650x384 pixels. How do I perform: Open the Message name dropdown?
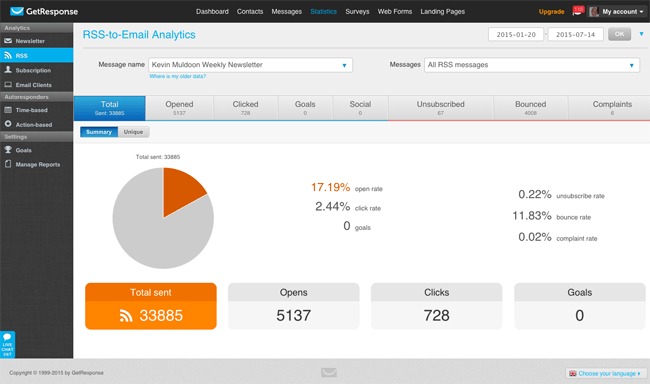tap(250, 65)
